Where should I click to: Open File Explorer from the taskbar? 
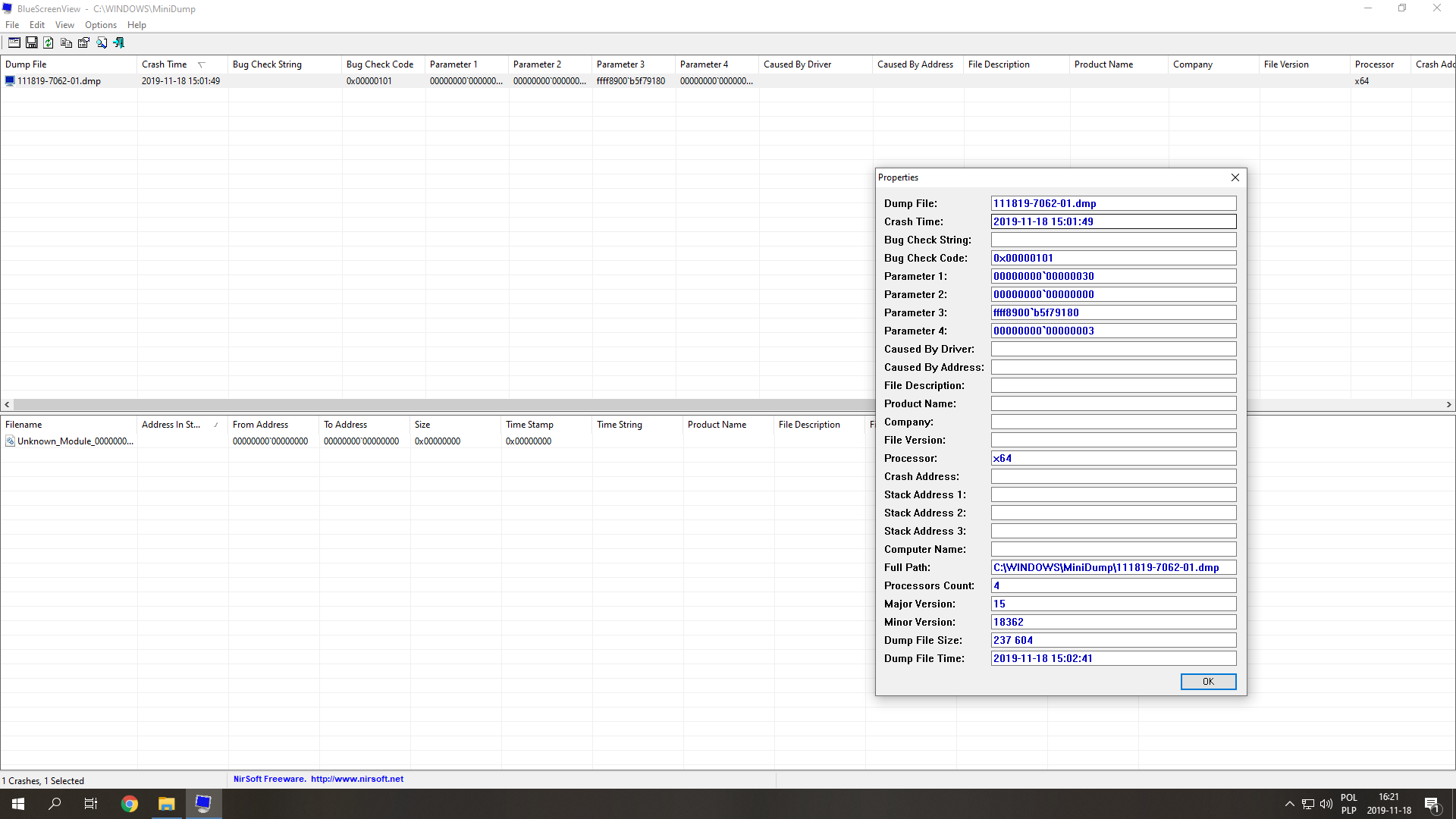(x=167, y=804)
